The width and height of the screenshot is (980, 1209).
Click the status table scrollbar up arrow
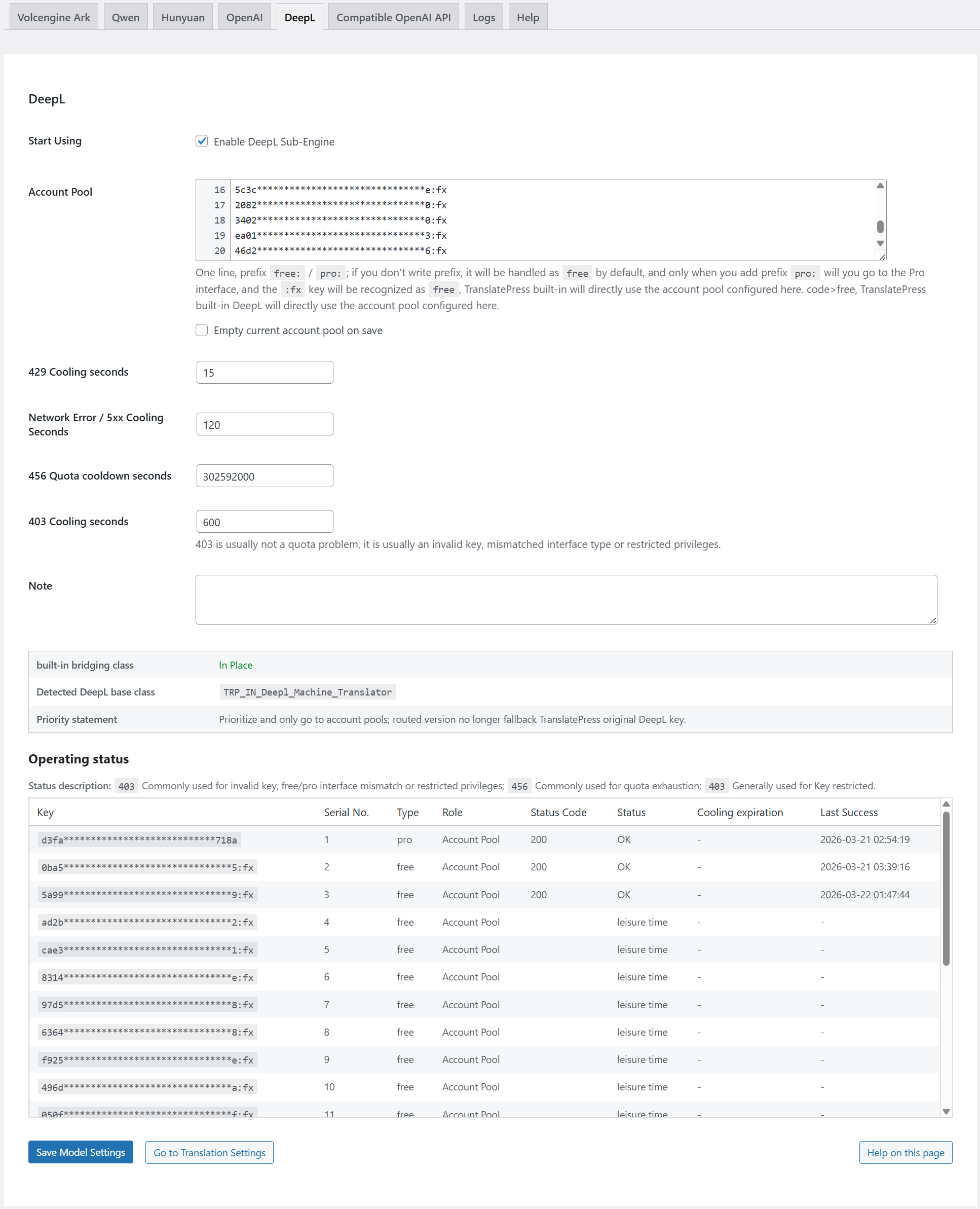(946, 804)
